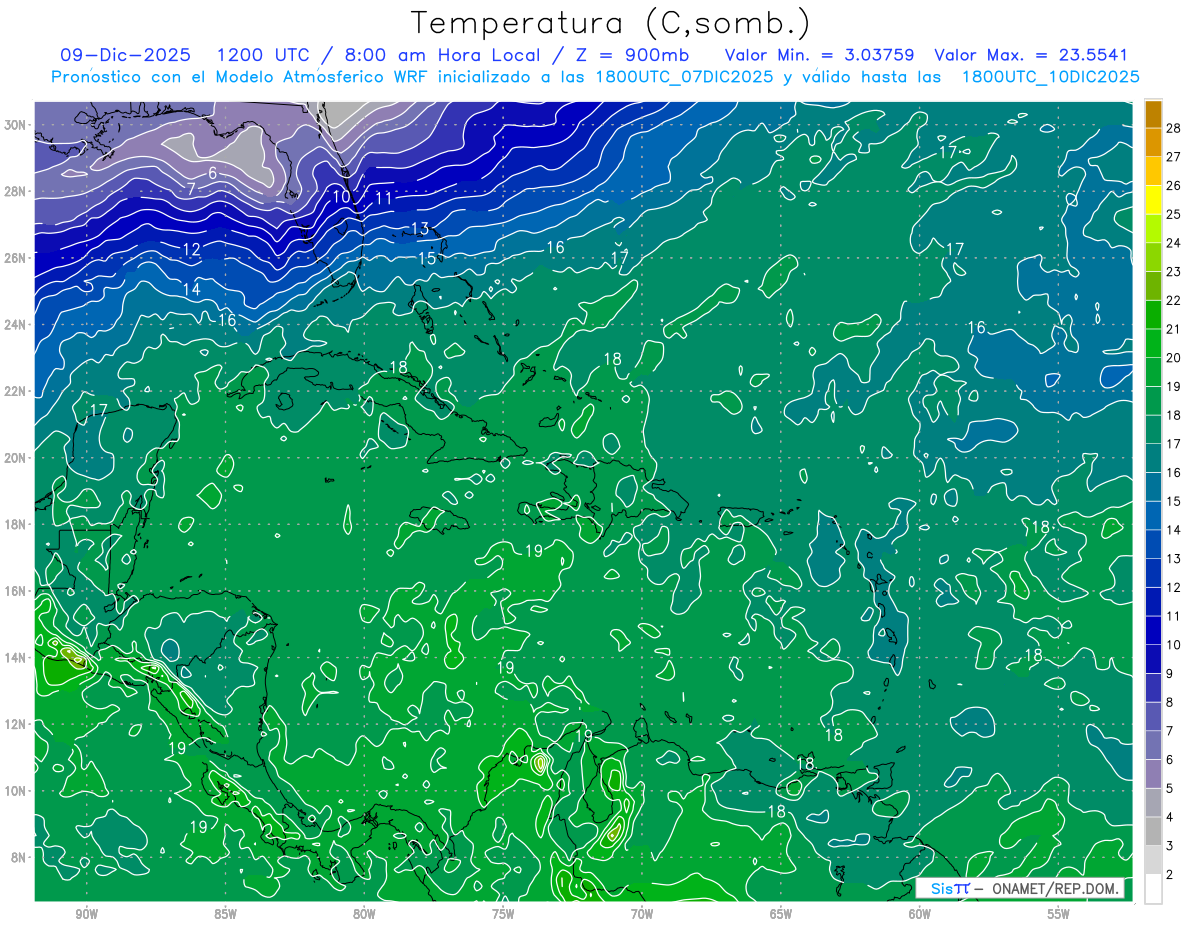Click the contour label '10' over Florida

point(341,196)
